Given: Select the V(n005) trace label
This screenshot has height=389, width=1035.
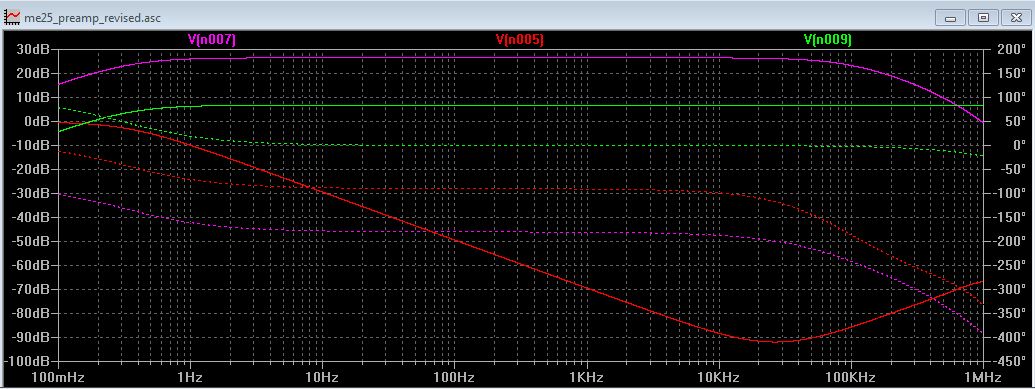Looking at the screenshot, I should click(x=520, y=40).
